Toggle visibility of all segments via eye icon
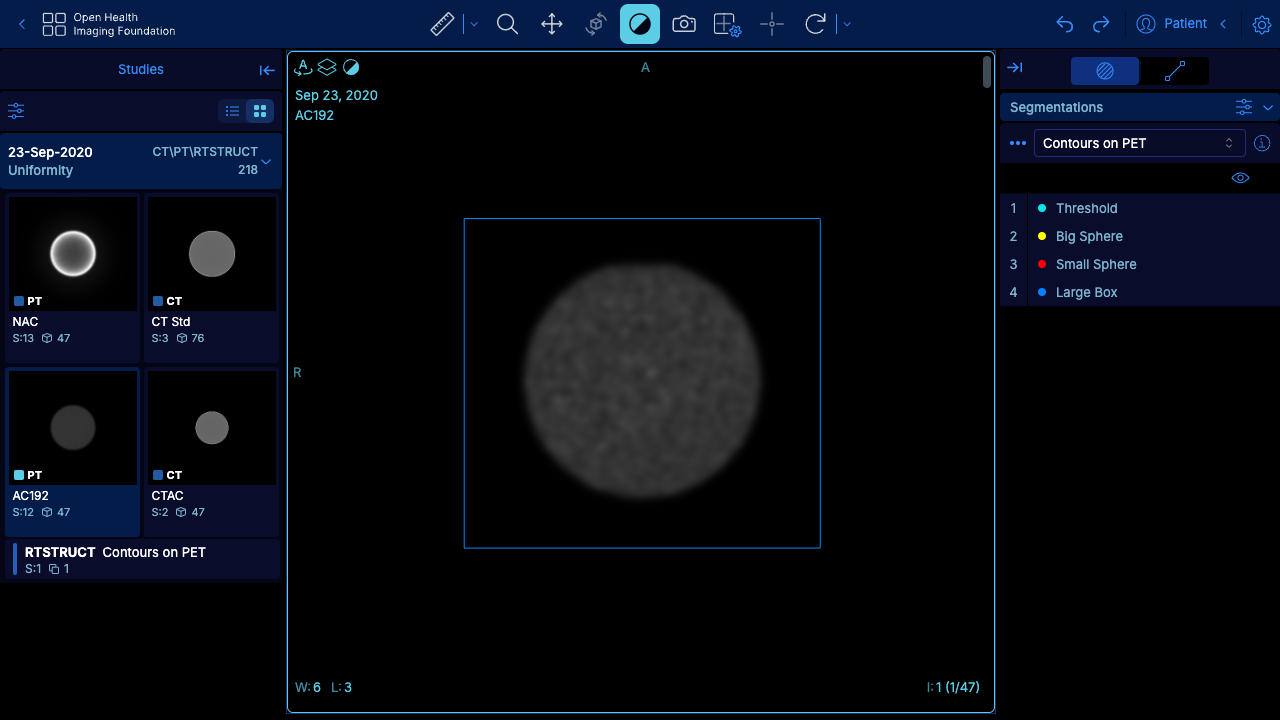The height and width of the screenshot is (720, 1280). [1240, 178]
